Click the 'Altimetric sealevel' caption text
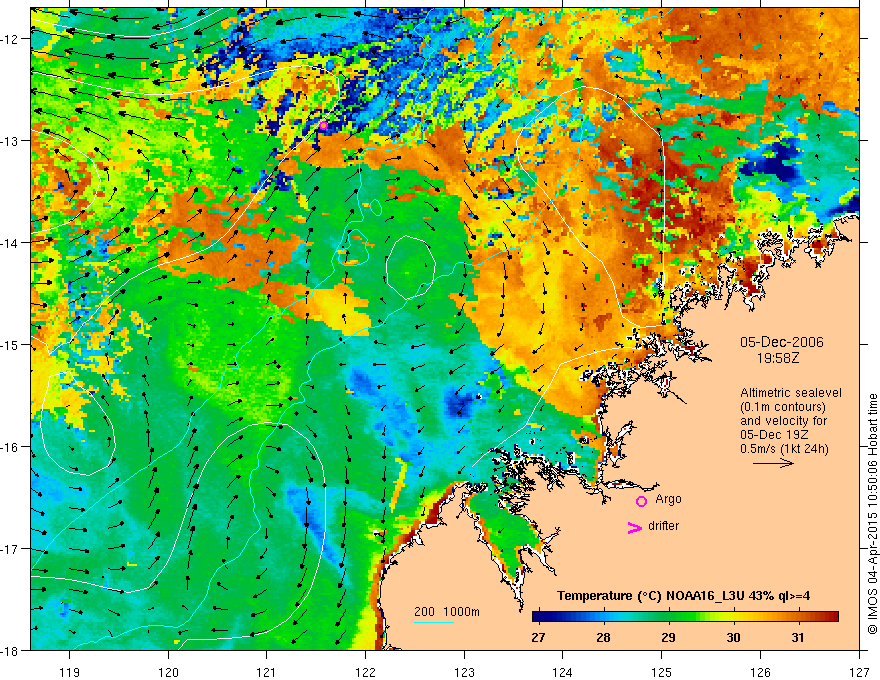880x680 pixels. pyautogui.click(x=791, y=393)
